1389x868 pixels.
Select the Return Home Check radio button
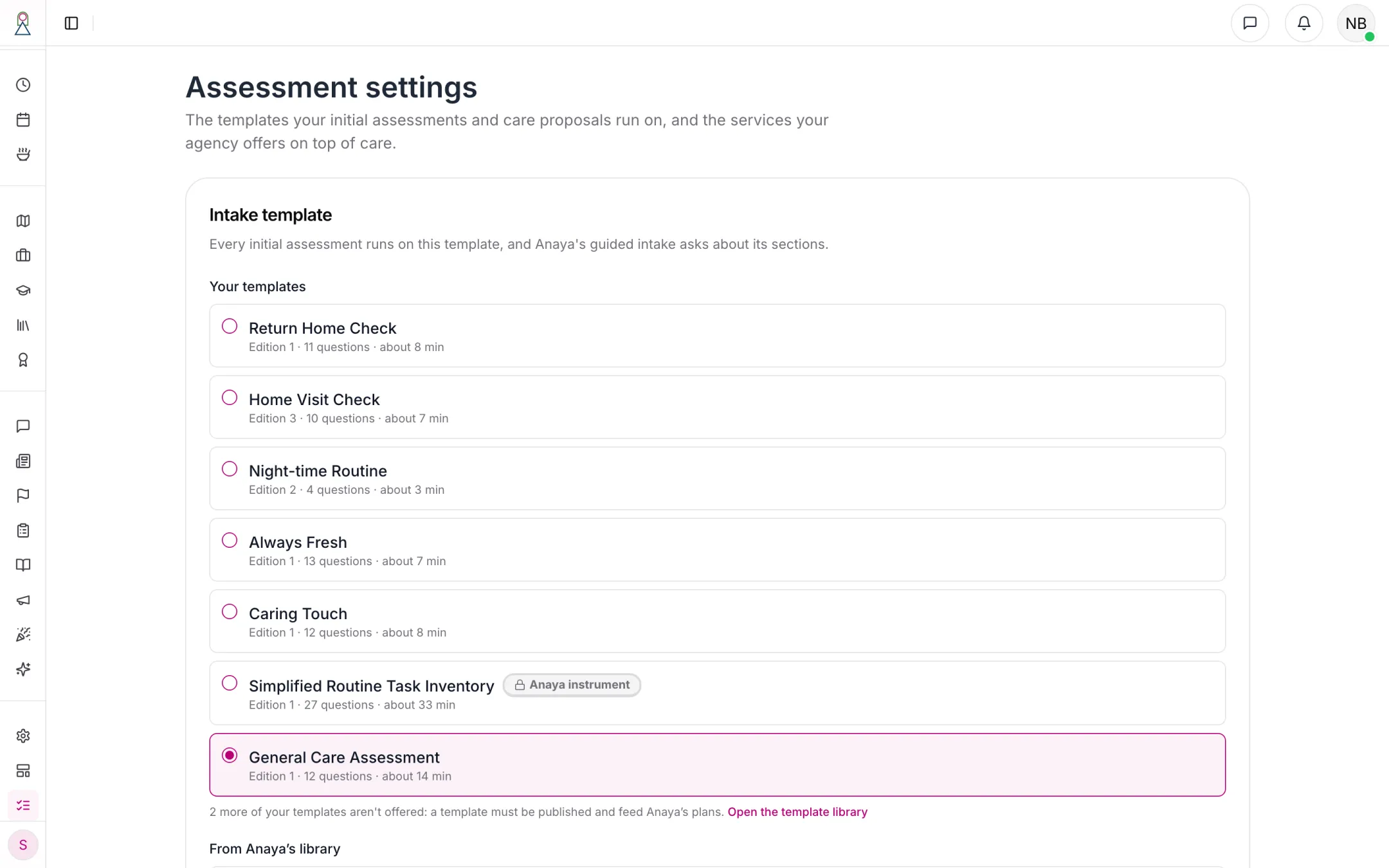[230, 326]
